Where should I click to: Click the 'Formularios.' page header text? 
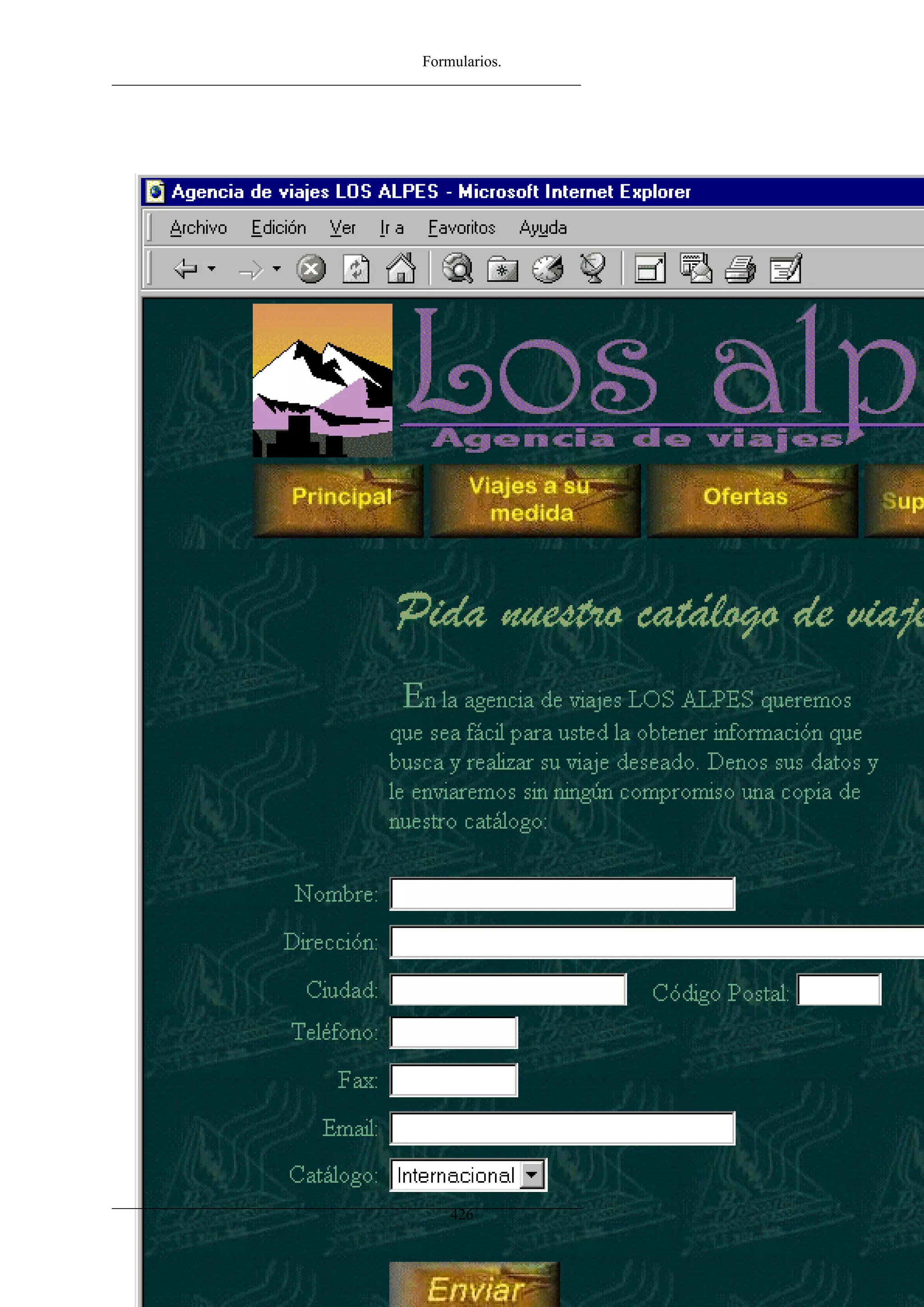(462, 61)
